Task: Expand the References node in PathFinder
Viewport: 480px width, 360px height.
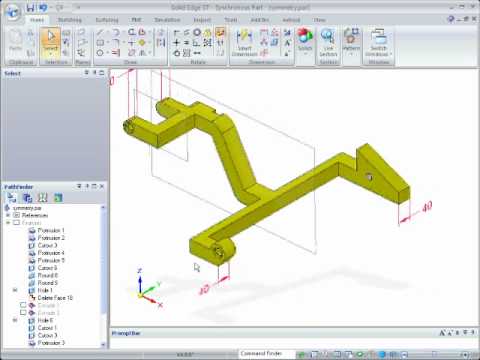Action: pyautogui.click(x=8, y=215)
